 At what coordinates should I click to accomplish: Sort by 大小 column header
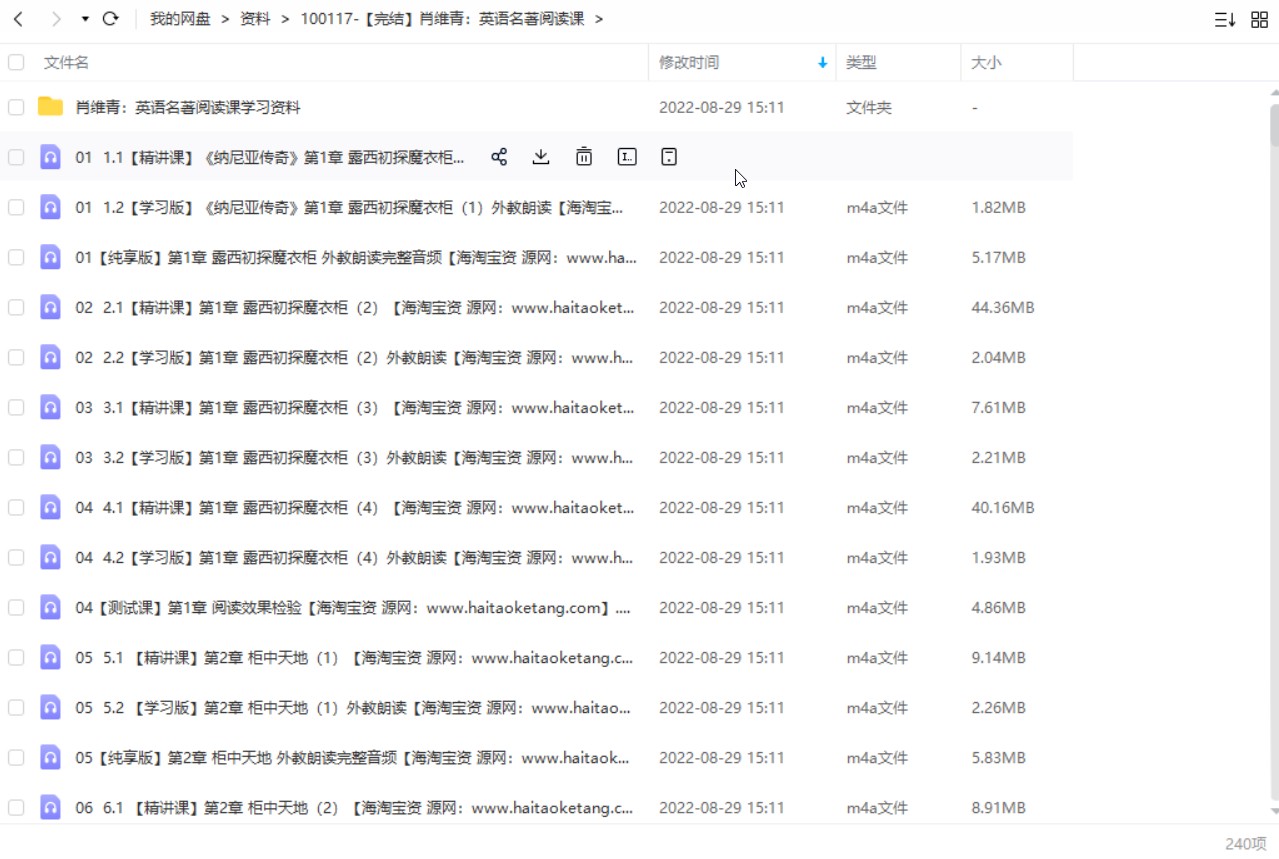click(986, 62)
